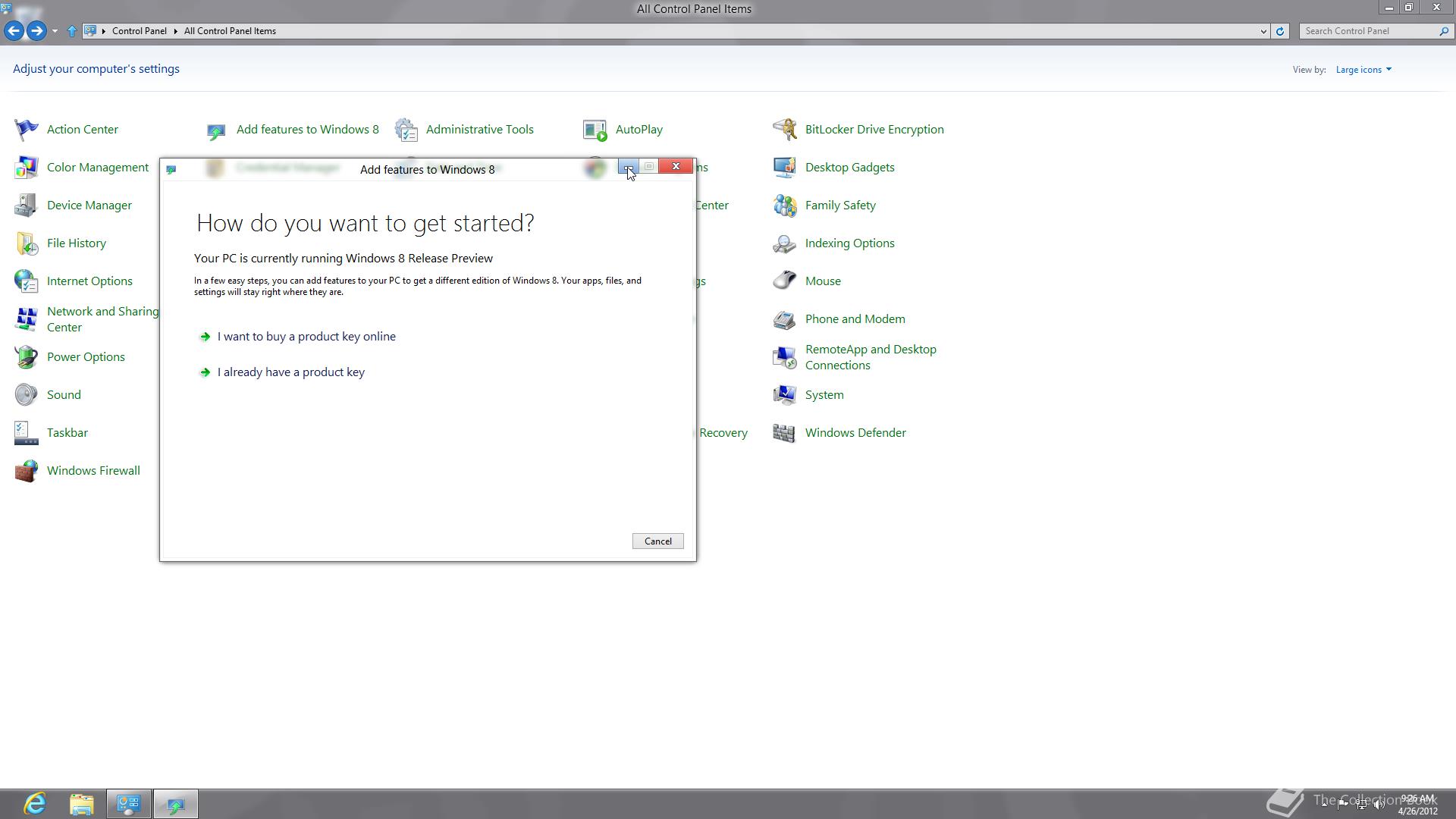
Task: Close the Add features to Windows 8 dialog
Action: pos(676,167)
